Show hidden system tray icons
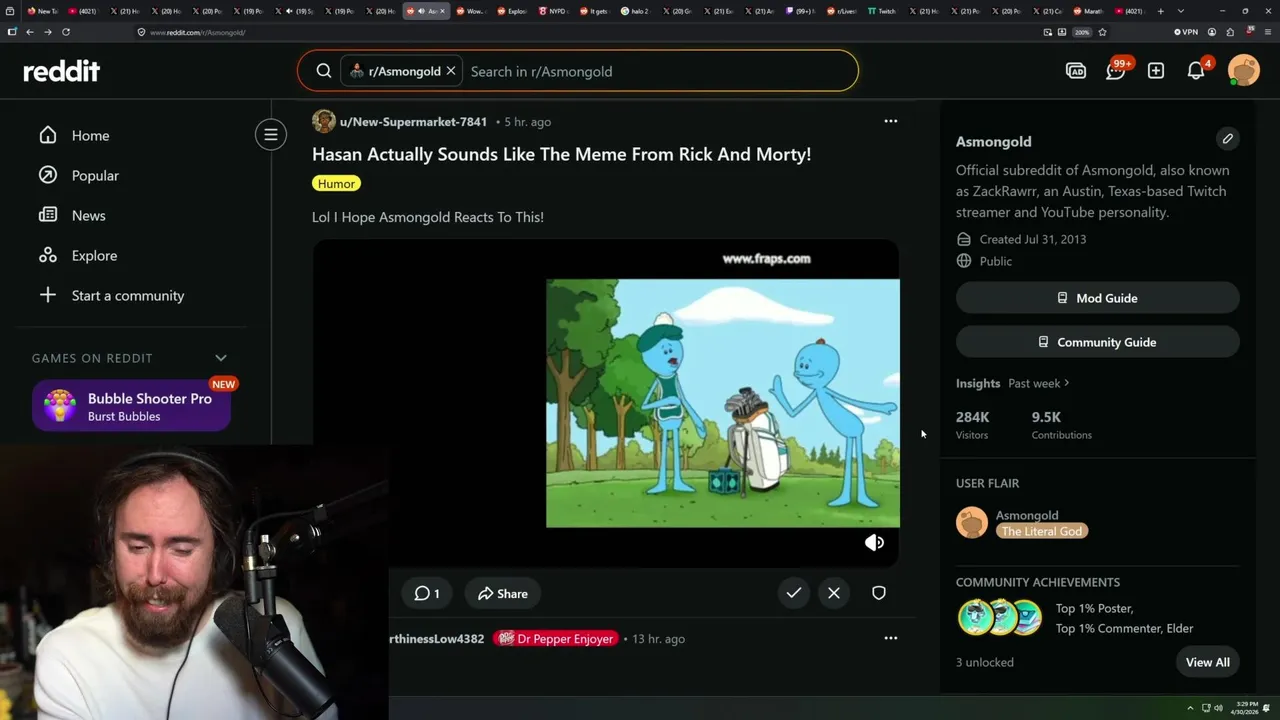 1190,708
